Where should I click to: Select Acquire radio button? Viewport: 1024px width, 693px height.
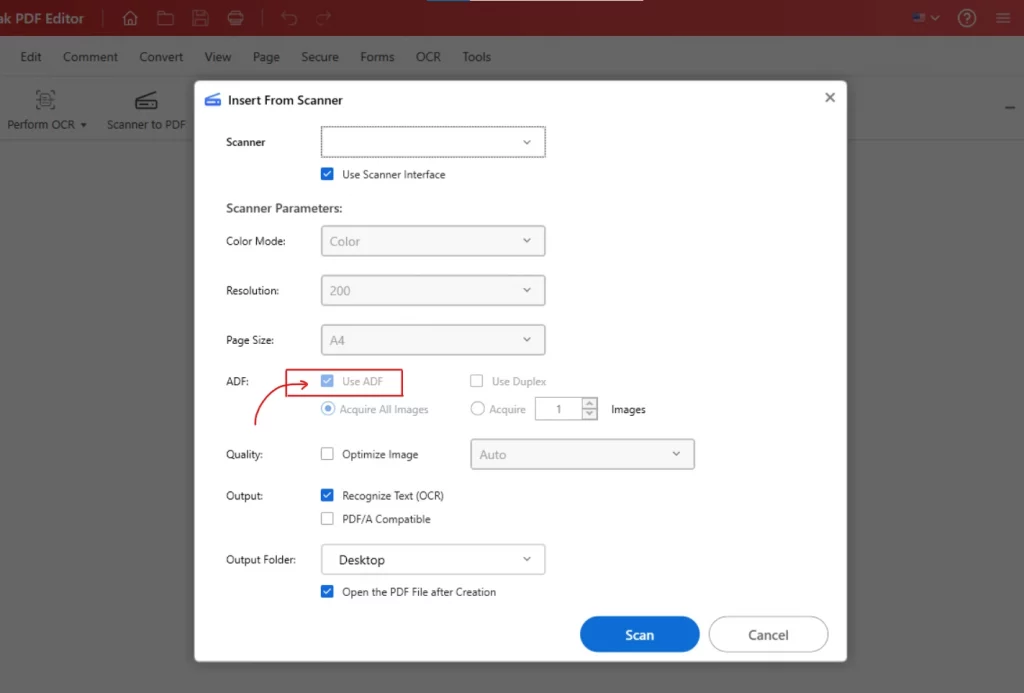[x=477, y=409]
